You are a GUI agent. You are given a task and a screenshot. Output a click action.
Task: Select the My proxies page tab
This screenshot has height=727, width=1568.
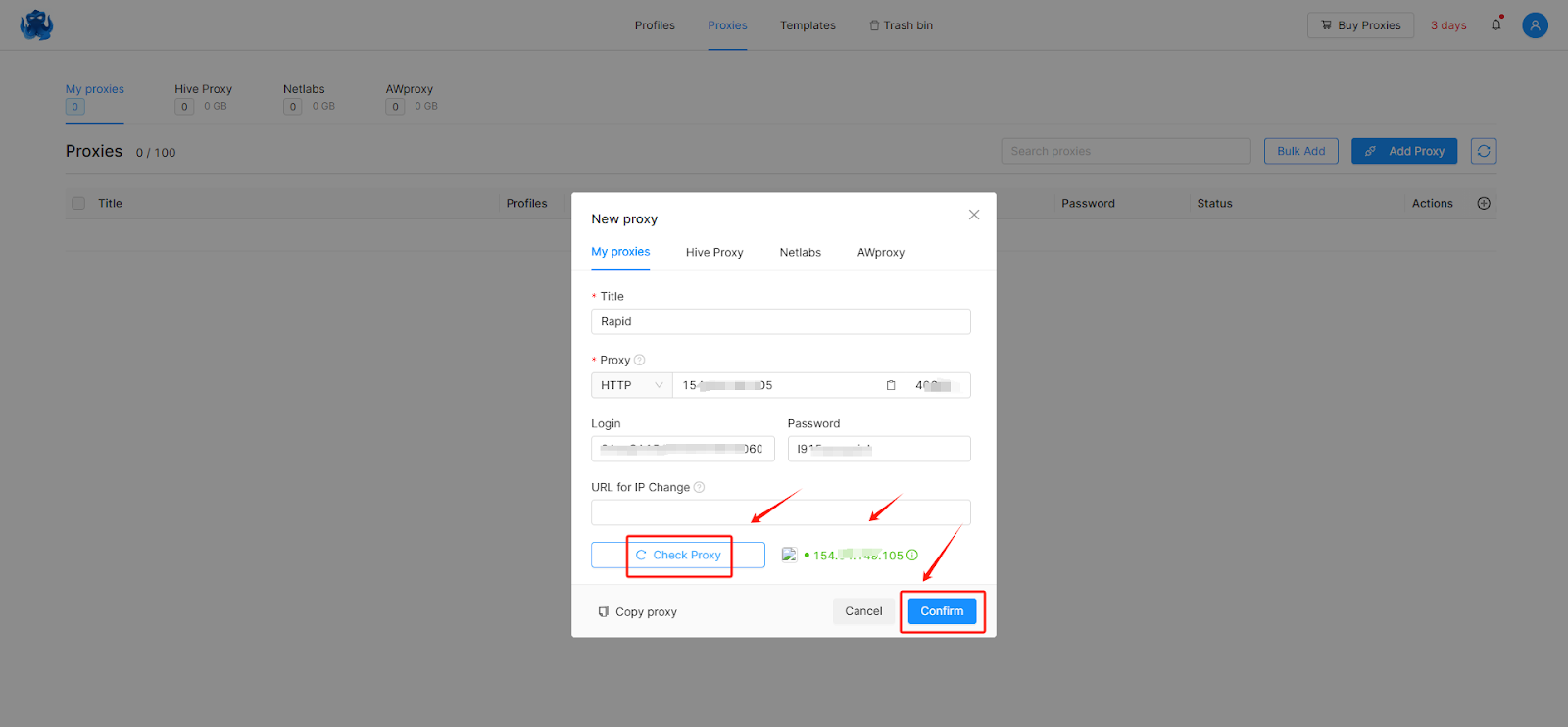[95, 98]
